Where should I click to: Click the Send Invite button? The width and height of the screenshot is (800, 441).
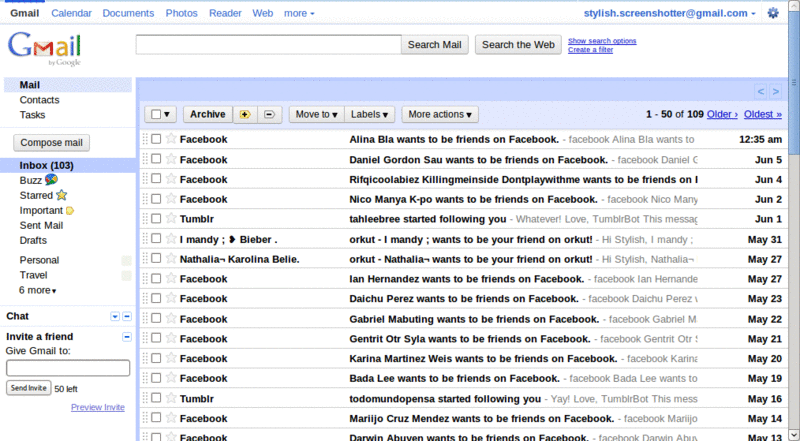tap(29, 388)
